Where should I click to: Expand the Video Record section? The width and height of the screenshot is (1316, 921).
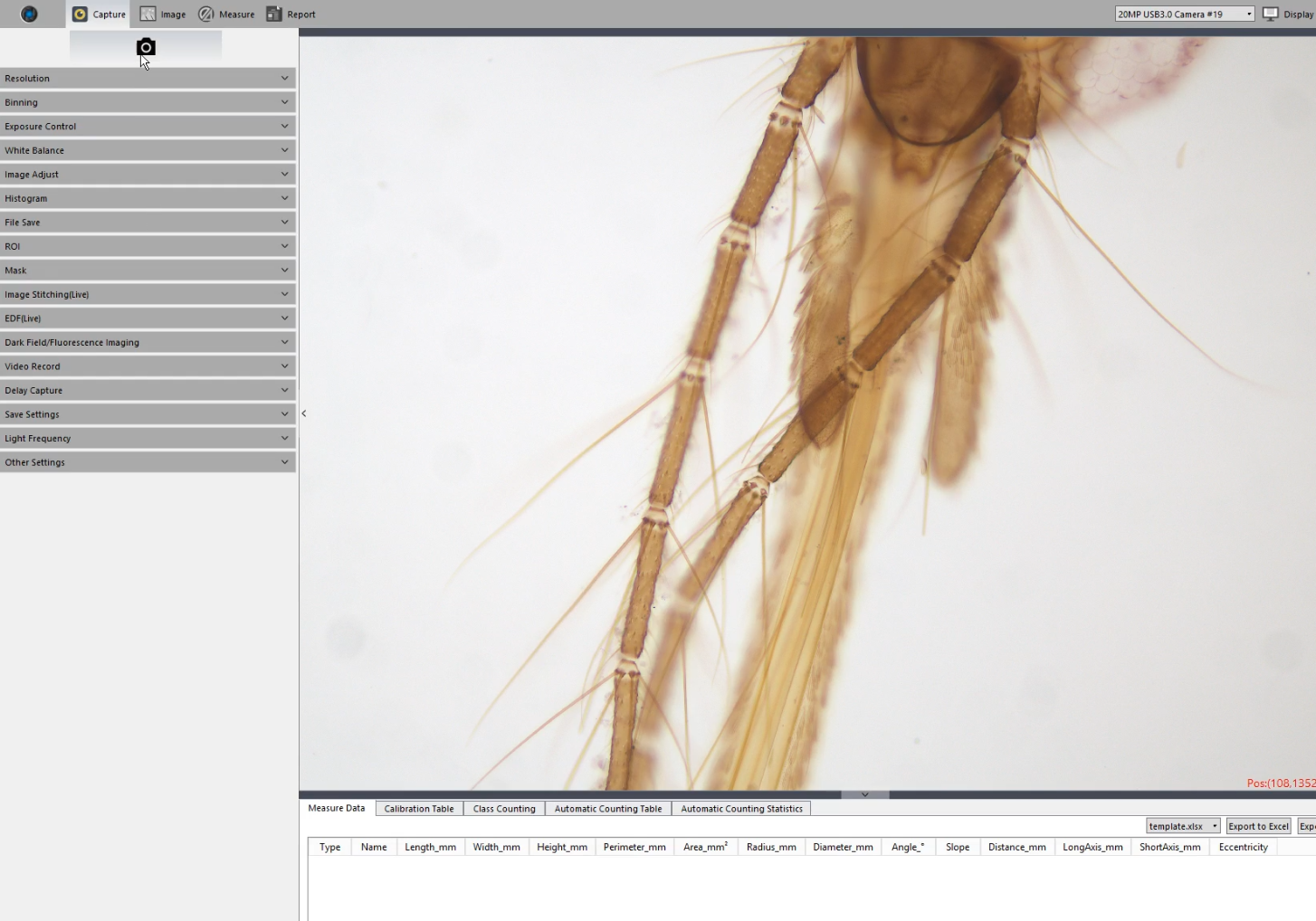pyautogui.click(x=148, y=366)
